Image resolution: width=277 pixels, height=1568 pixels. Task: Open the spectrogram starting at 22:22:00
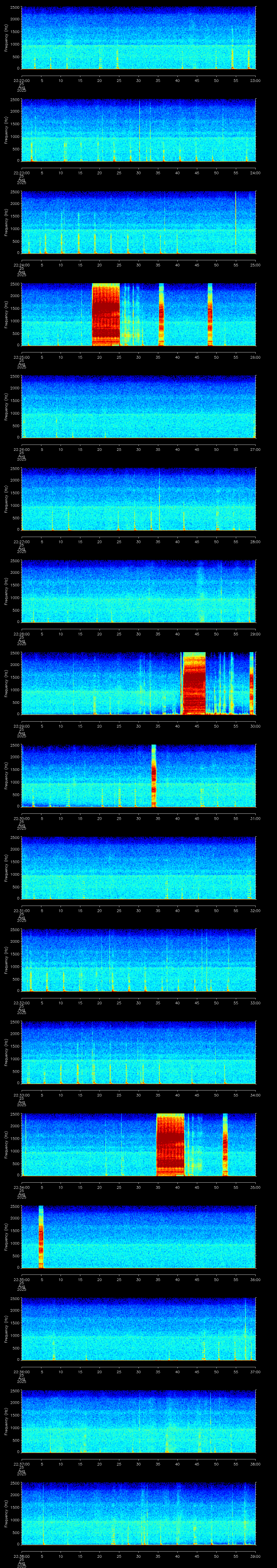[139, 38]
